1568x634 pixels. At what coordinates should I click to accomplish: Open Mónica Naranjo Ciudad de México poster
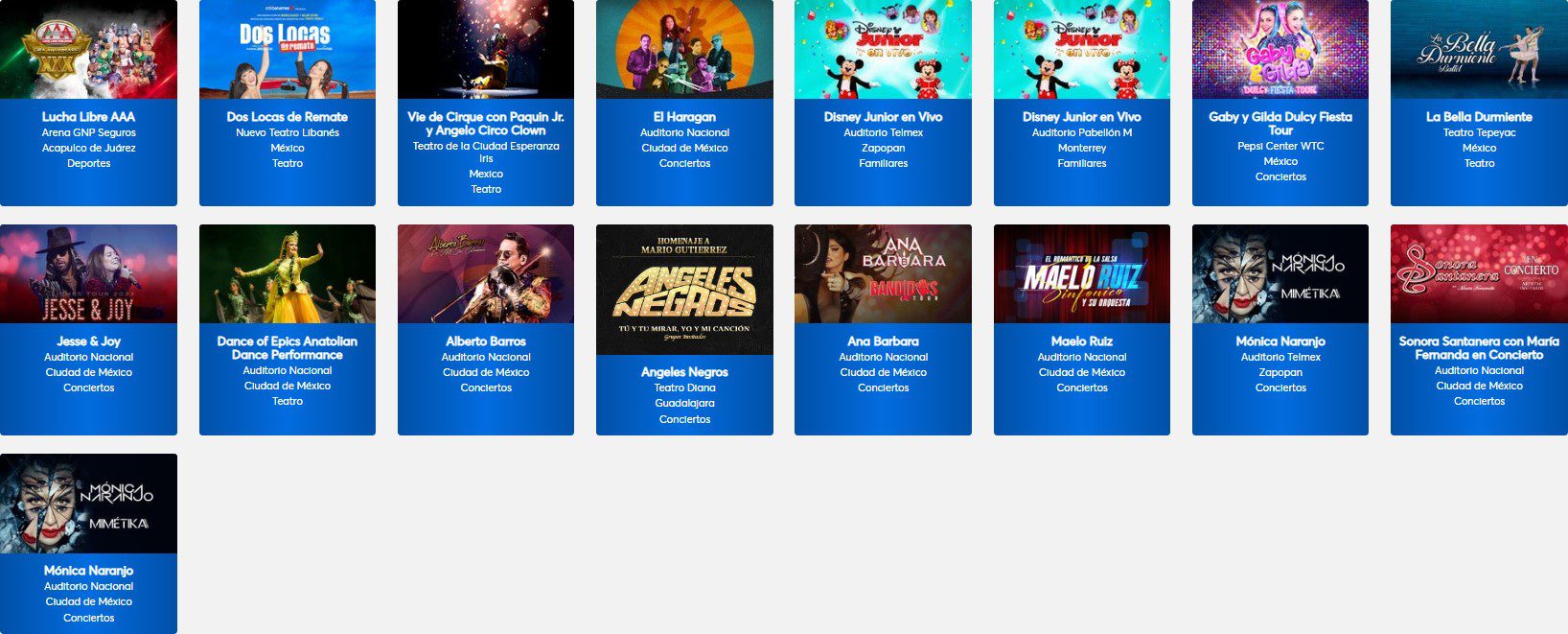(88, 504)
